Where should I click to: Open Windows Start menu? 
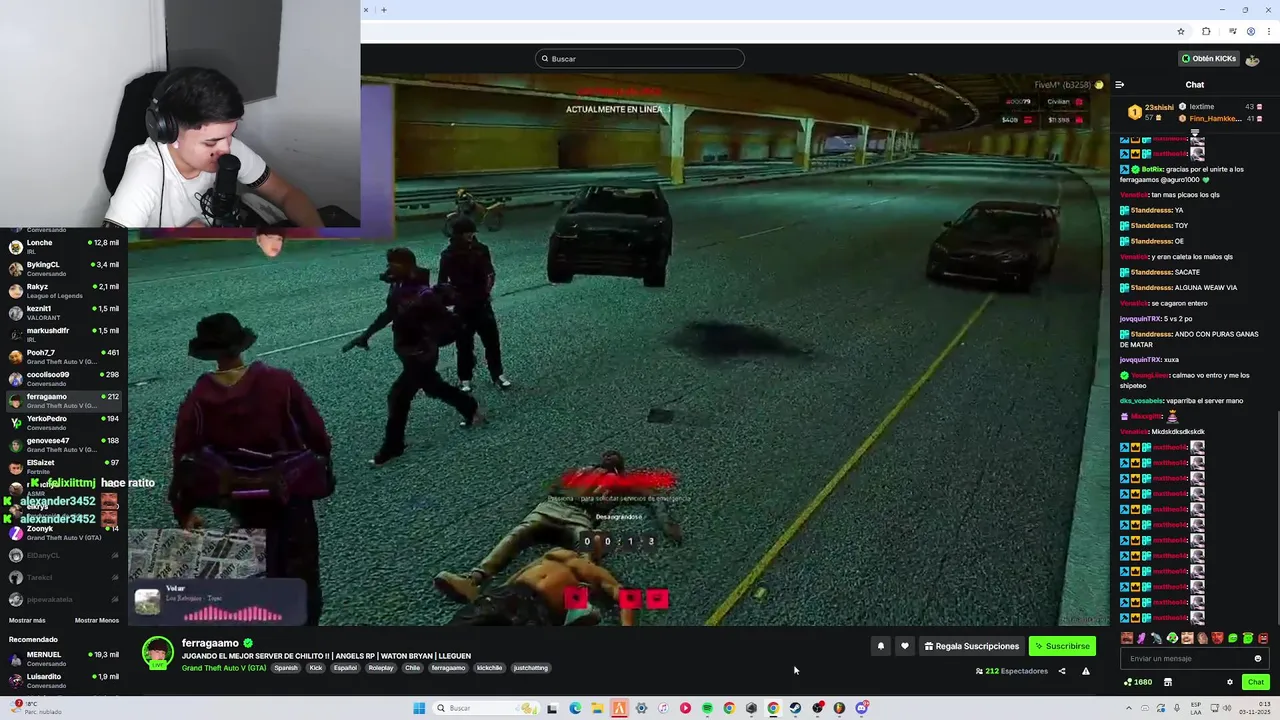(419, 708)
